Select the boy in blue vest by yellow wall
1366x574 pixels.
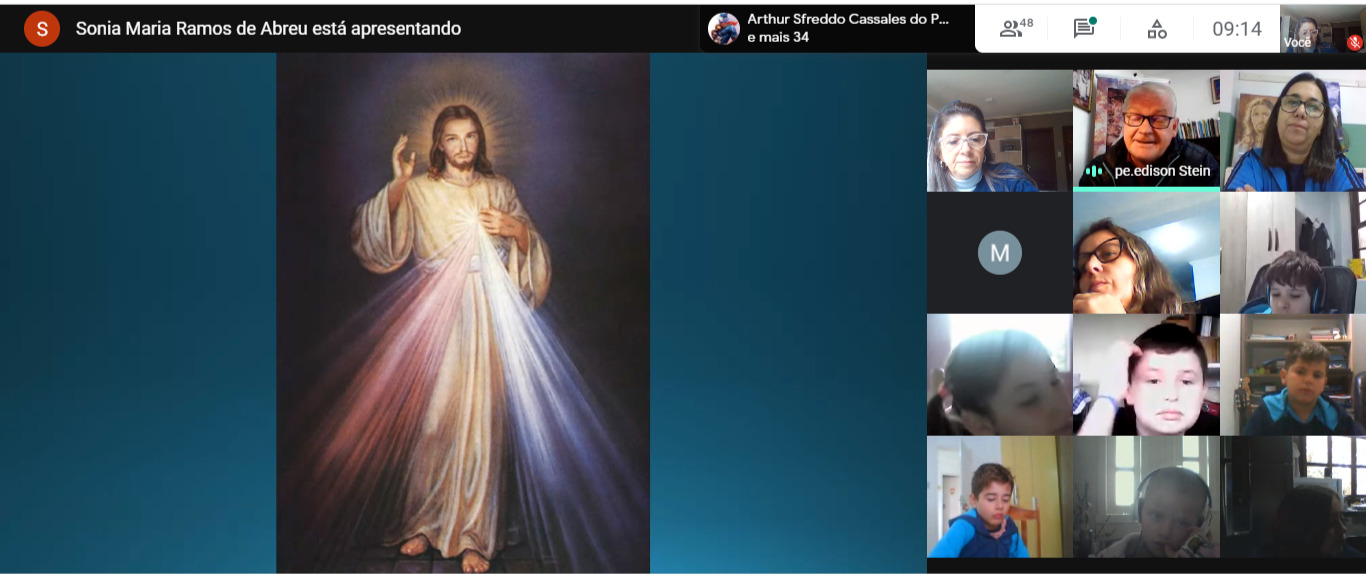point(999,497)
